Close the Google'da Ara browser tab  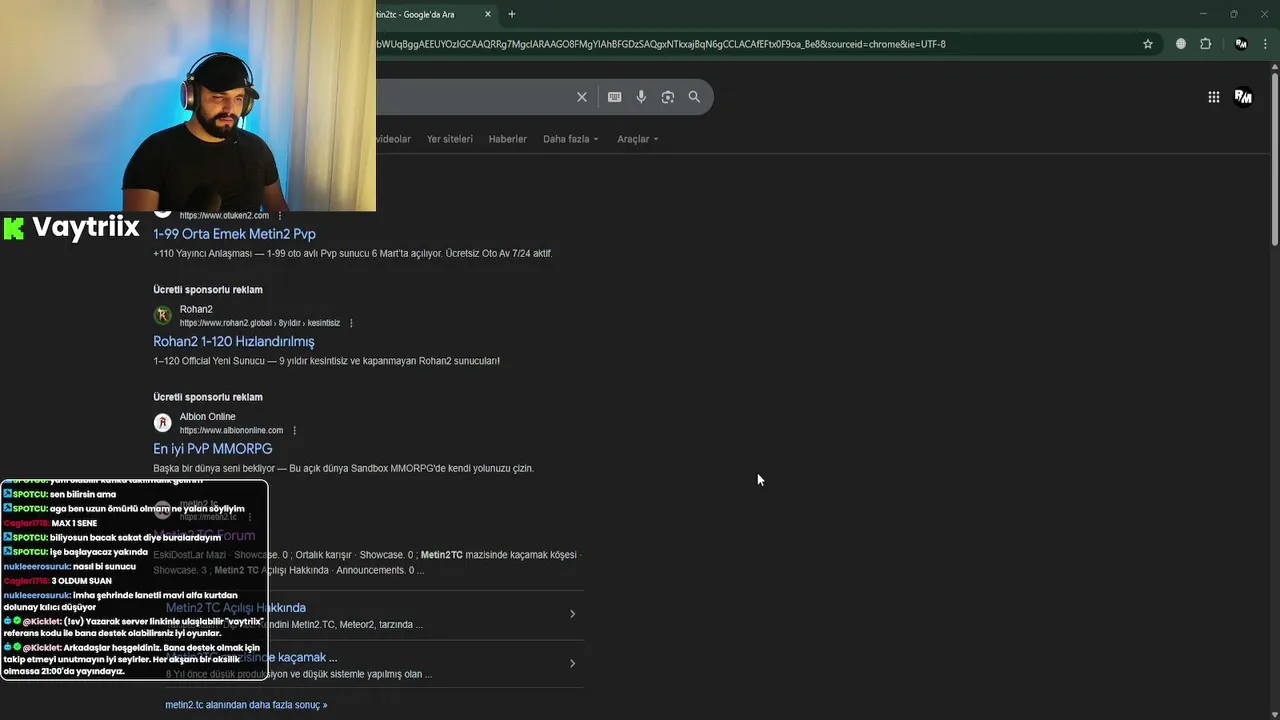pyautogui.click(x=488, y=14)
